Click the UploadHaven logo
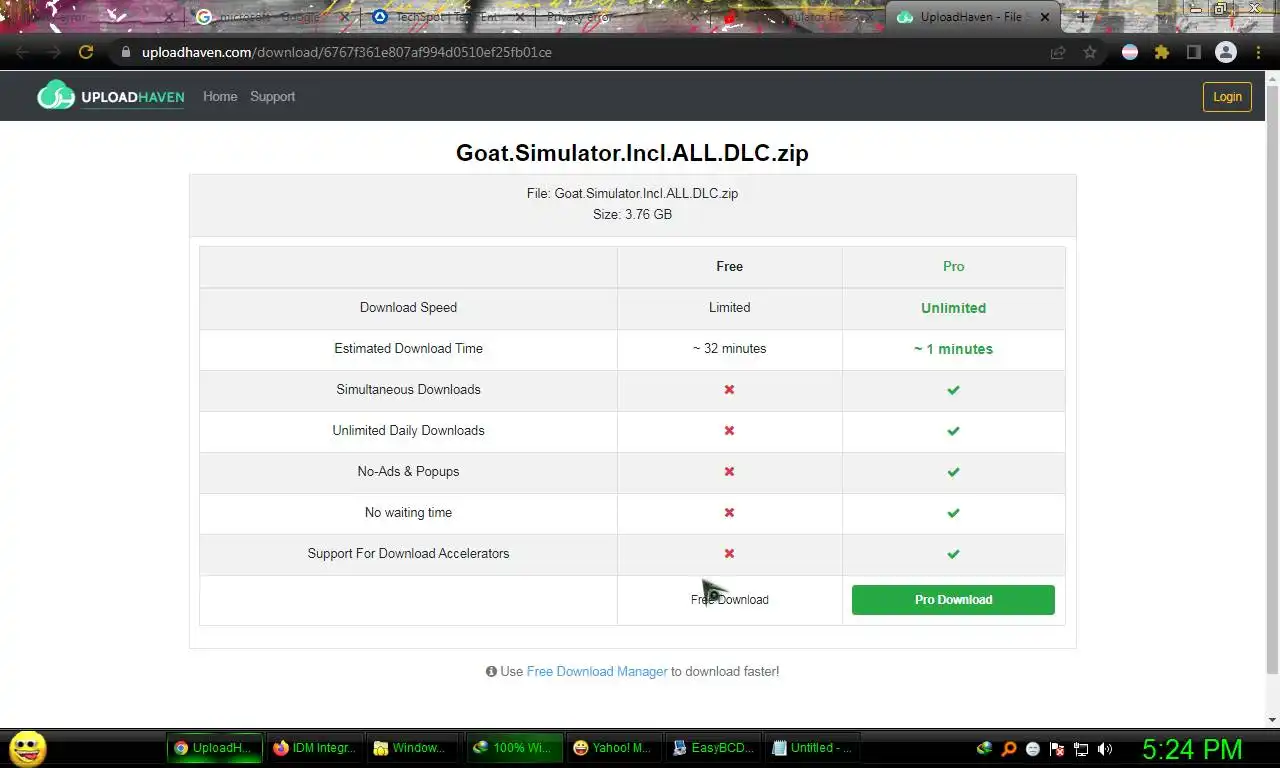 pos(111,96)
